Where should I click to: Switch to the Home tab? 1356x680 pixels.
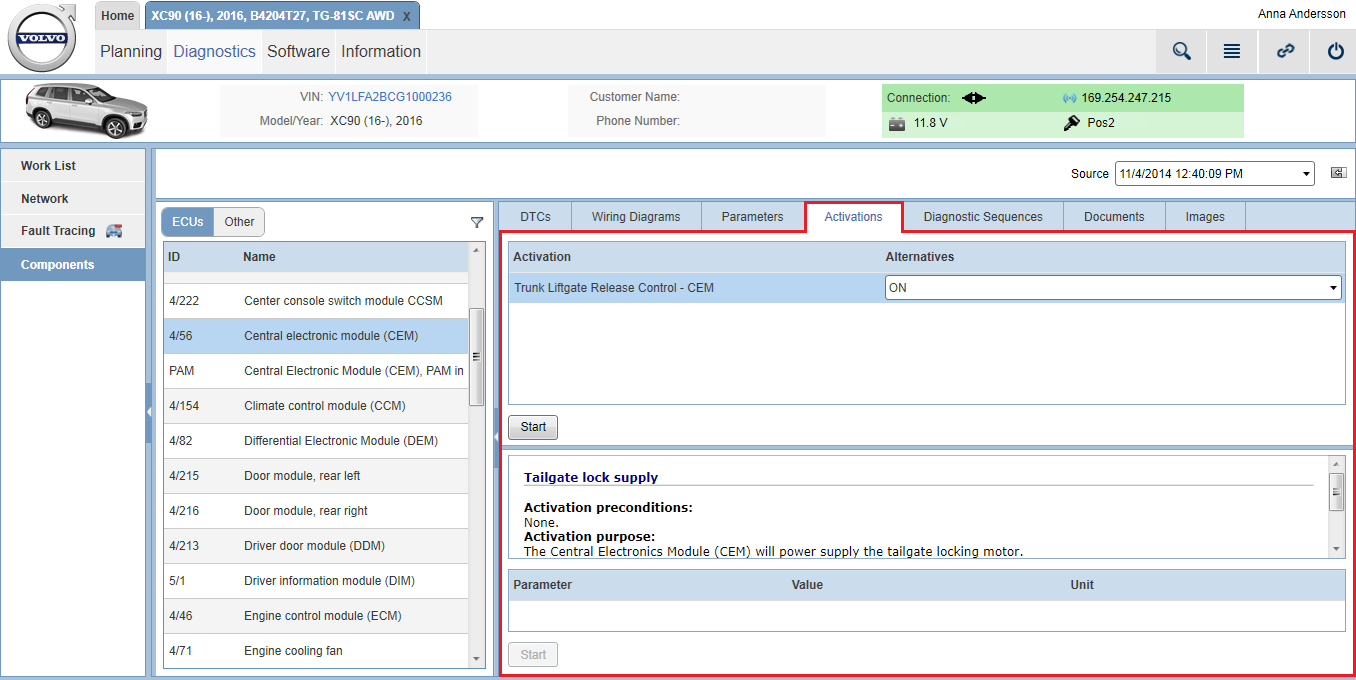pos(118,16)
